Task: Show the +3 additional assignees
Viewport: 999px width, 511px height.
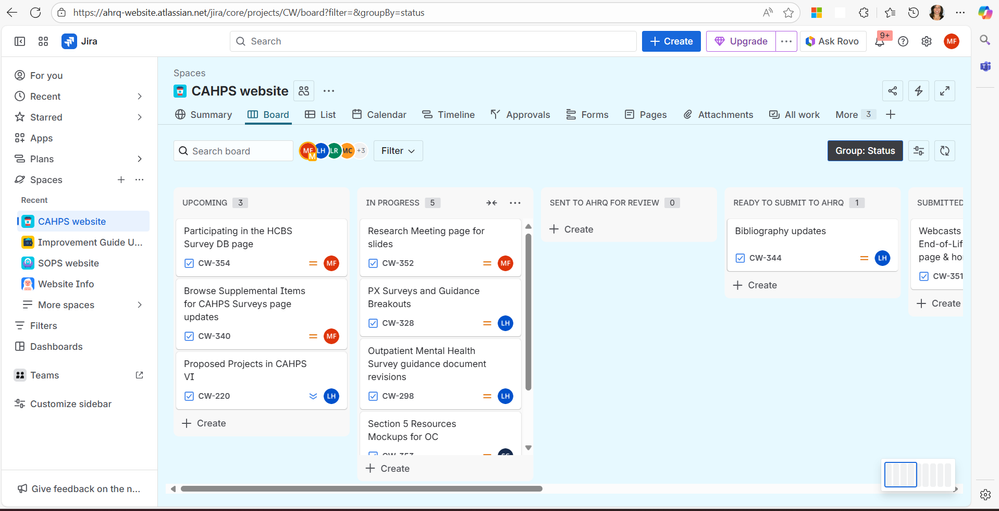Action: tap(361, 151)
